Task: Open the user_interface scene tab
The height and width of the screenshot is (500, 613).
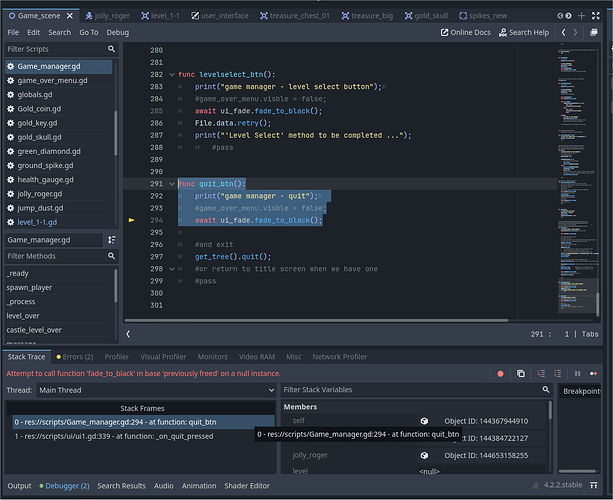Action: [220, 16]
